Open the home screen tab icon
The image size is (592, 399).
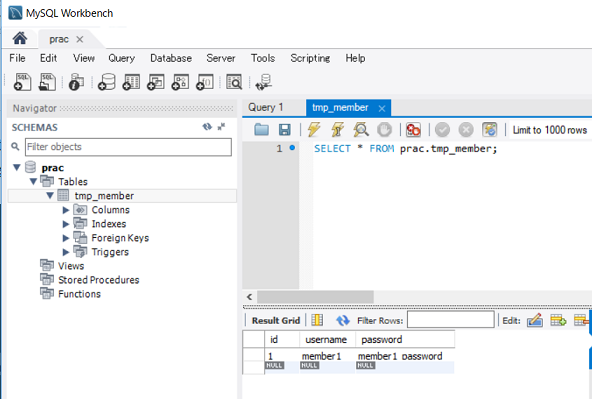[x=20, y=39]
